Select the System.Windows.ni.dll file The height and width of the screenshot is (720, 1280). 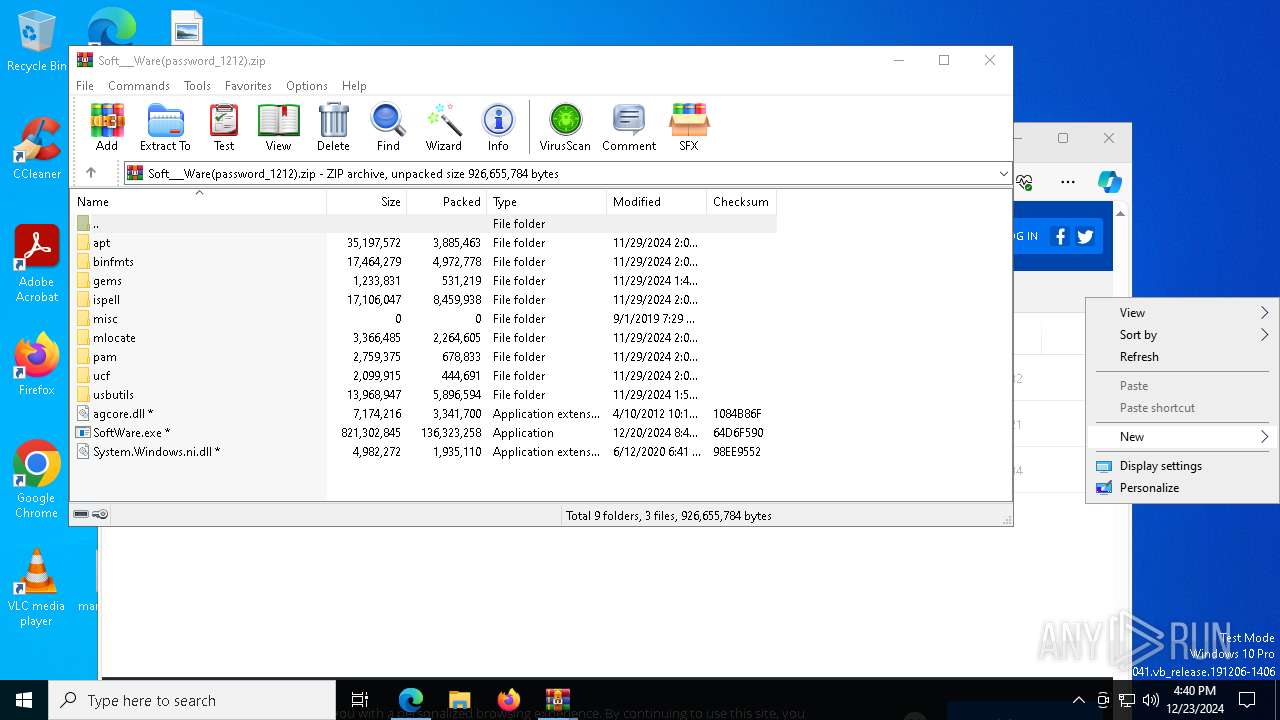pyautogui.click(x=424, y=452)
